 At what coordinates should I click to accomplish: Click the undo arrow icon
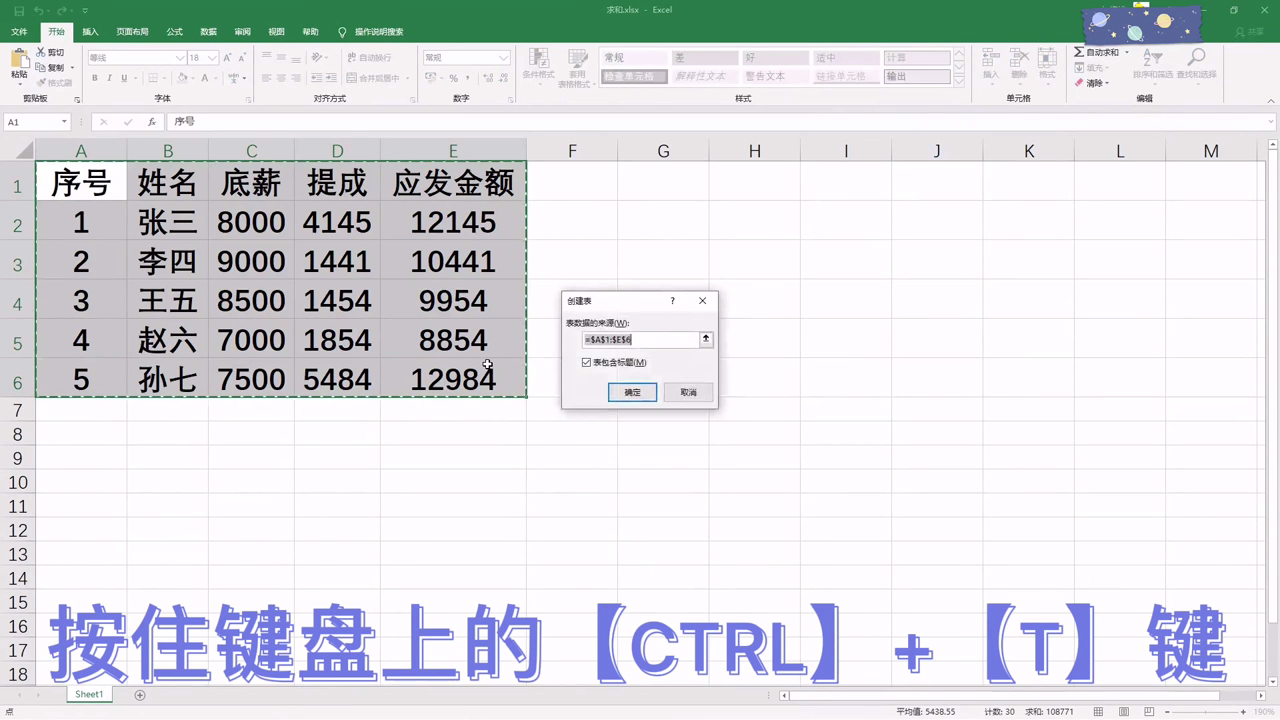38,10
